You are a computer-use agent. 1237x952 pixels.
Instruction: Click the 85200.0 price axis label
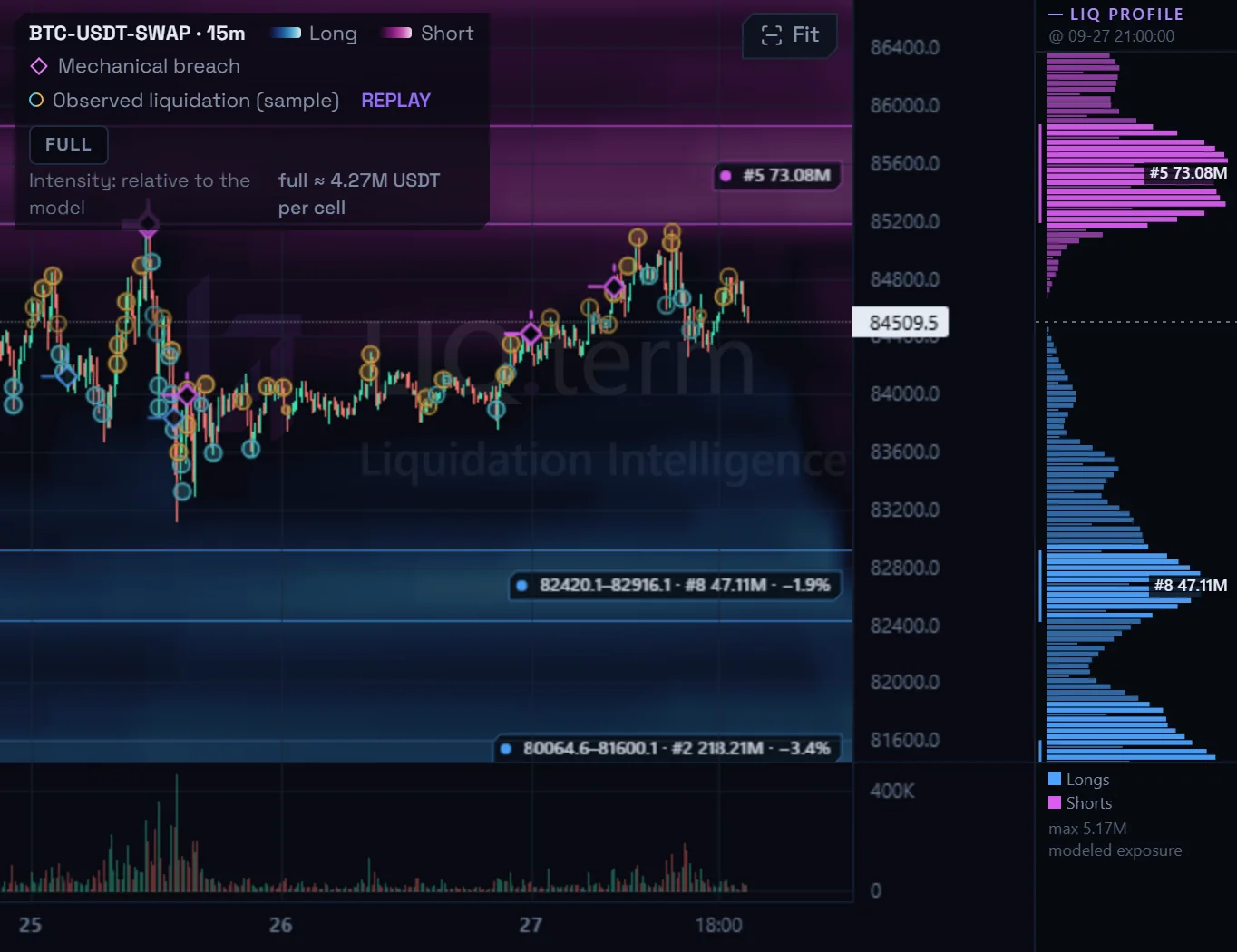pyautogui.click(x=905, y=222)
